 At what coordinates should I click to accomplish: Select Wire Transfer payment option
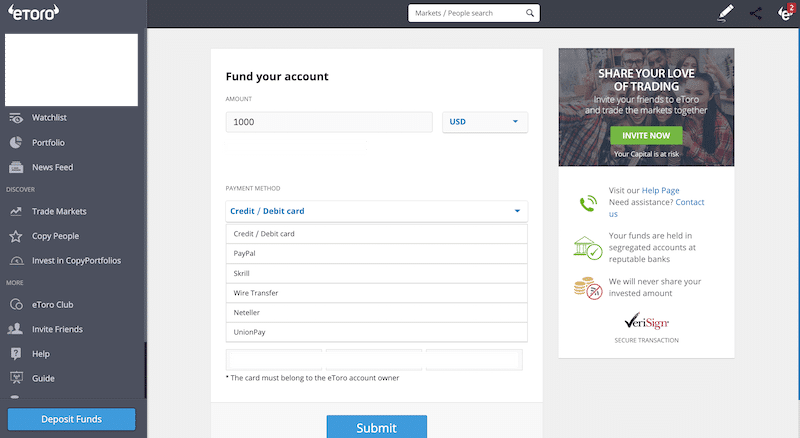tap(377, 293)
